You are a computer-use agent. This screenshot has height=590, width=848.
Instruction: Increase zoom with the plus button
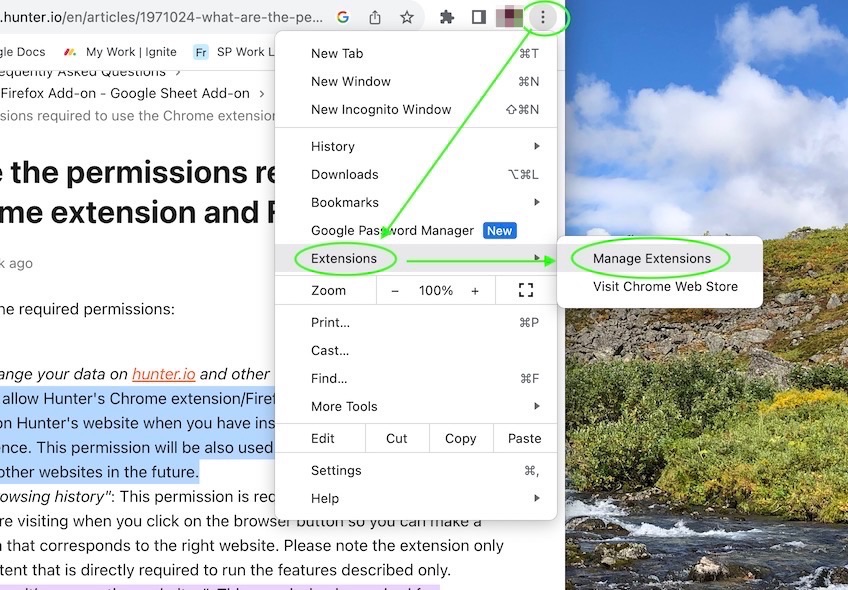475,291
